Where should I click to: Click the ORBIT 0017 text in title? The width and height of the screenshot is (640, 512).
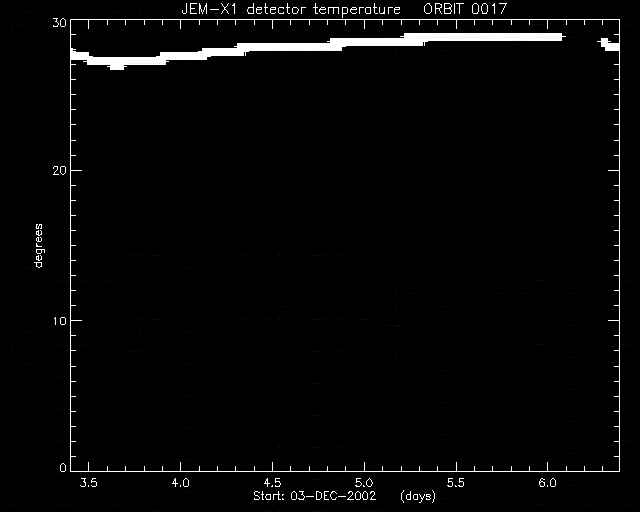coord(465,9)
